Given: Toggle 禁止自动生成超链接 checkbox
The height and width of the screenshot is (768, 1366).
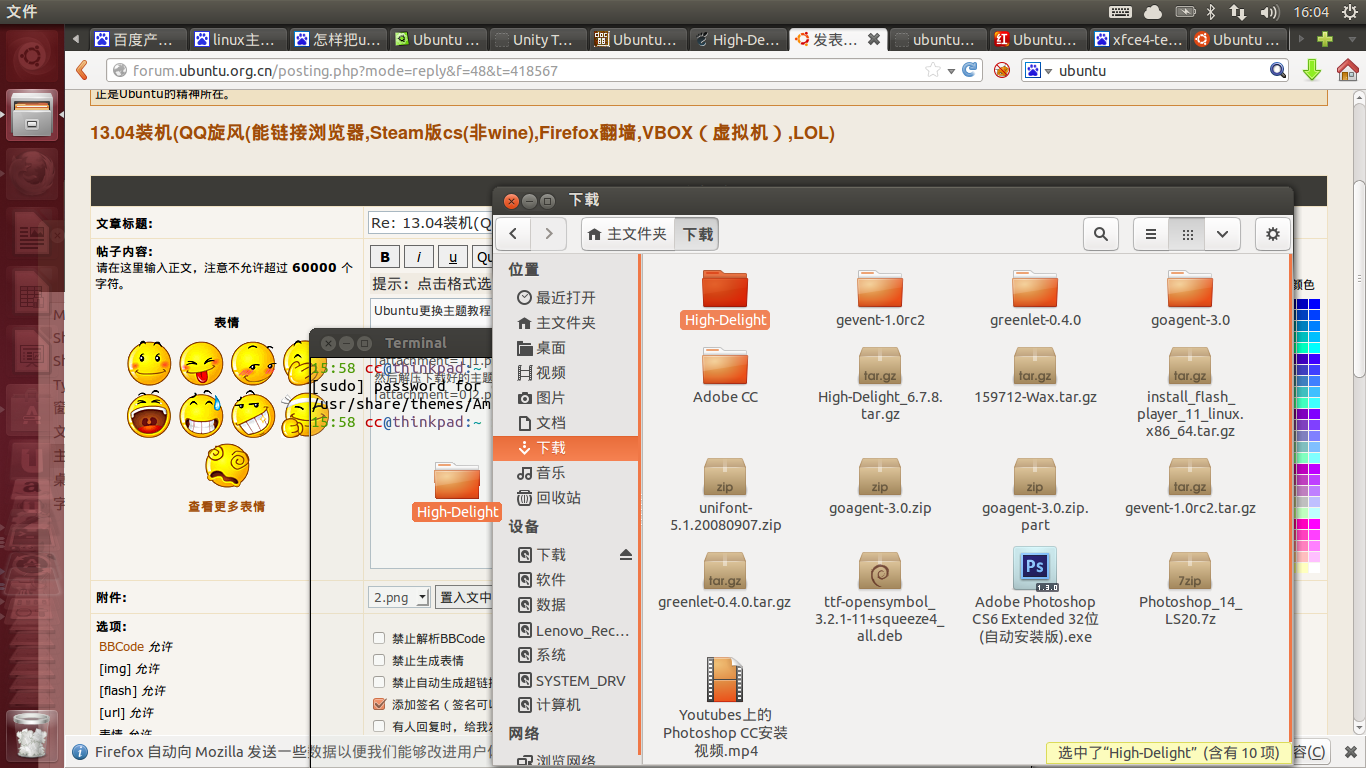Looking at the screenshot, I should pos(379,682).
